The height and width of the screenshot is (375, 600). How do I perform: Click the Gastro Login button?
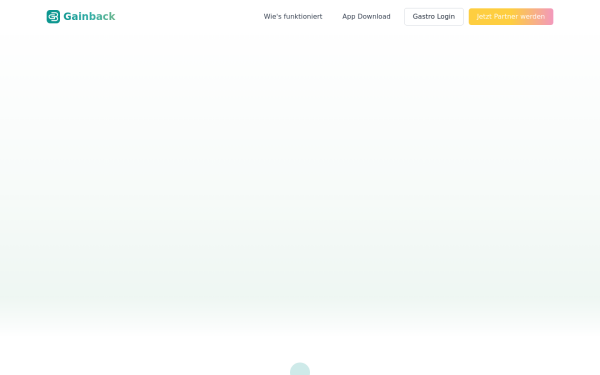click(x=434, y=17)
